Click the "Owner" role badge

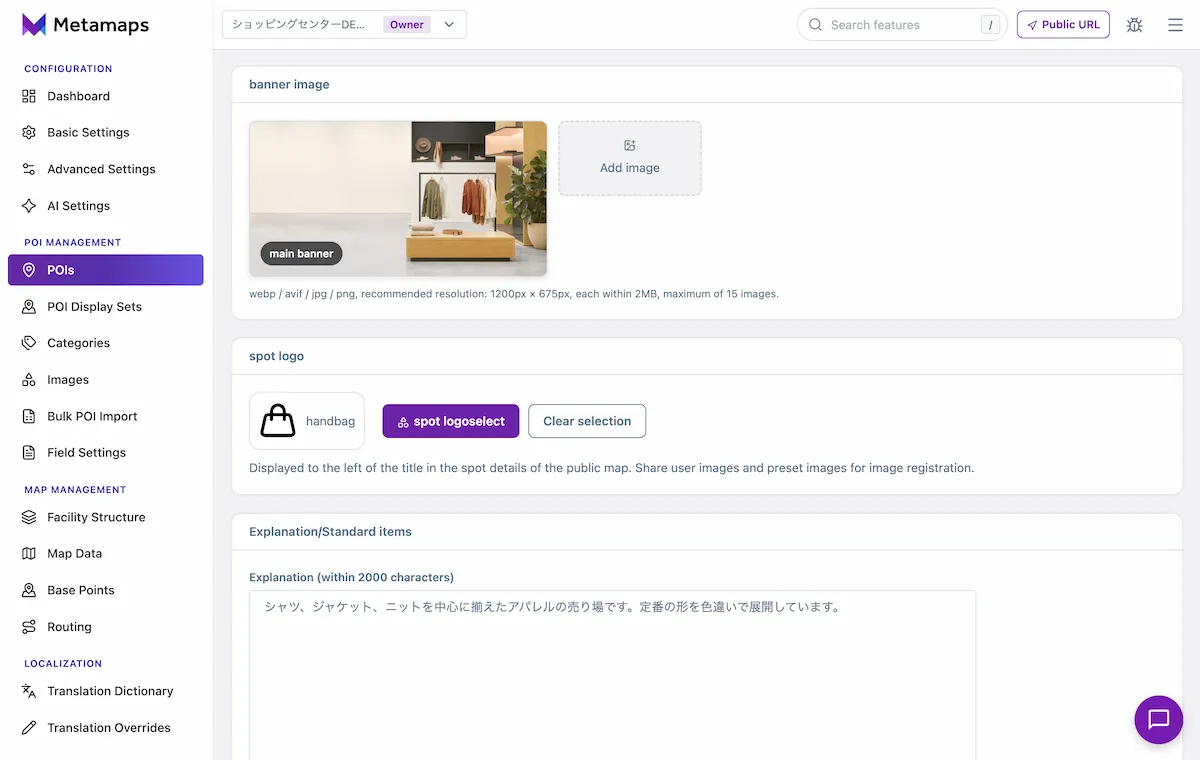point(407,25)
